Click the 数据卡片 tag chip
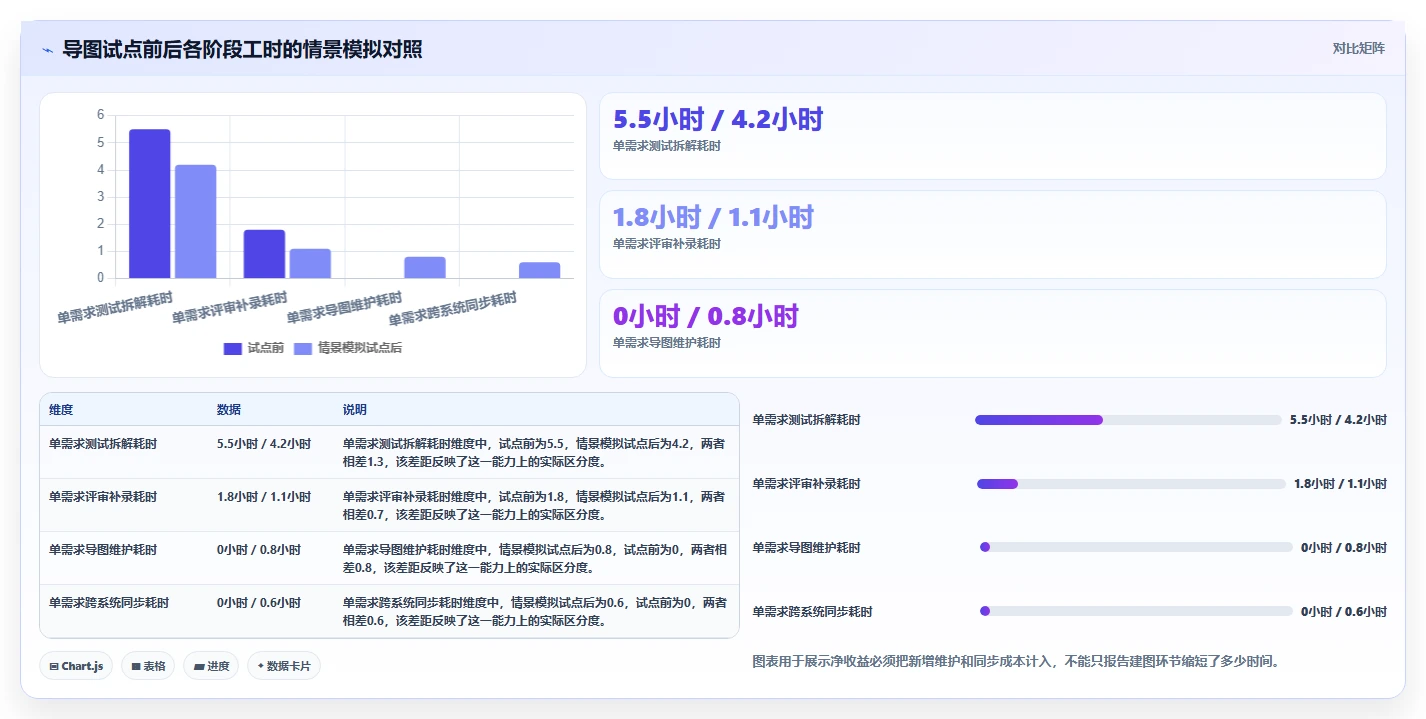 point(284,666)
